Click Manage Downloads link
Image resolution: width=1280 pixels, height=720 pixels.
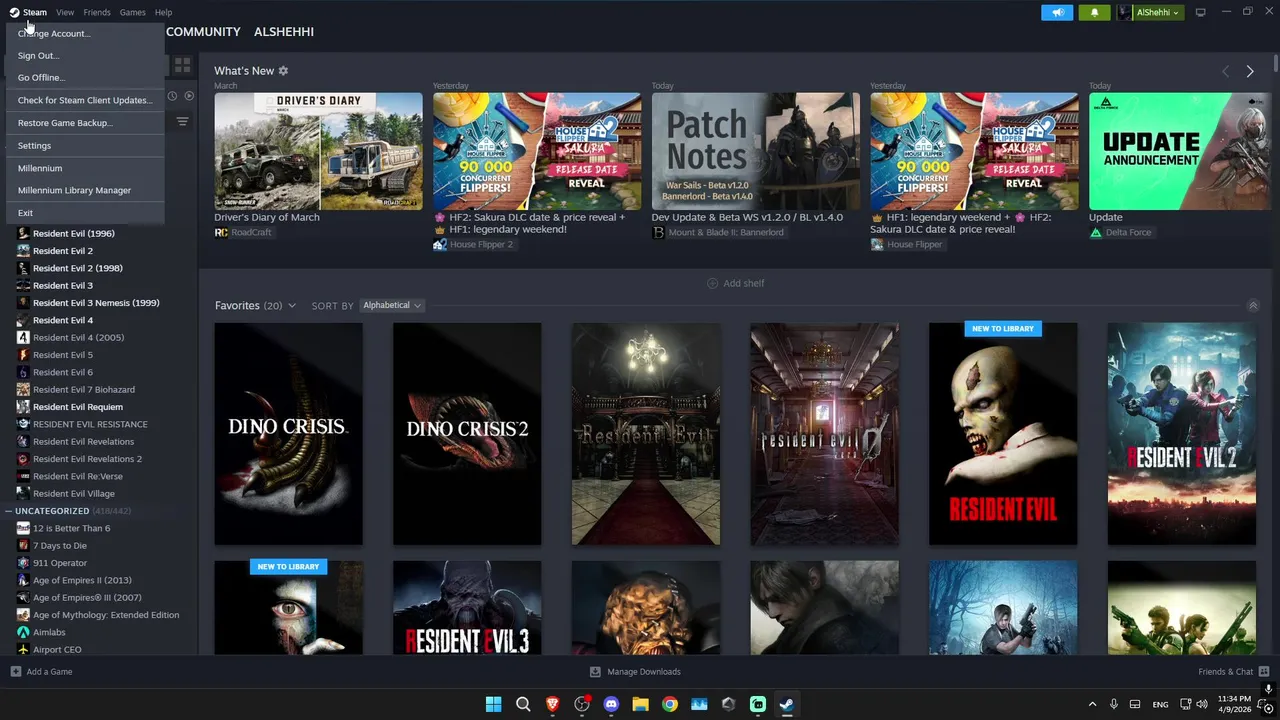[x=644, y=672]
